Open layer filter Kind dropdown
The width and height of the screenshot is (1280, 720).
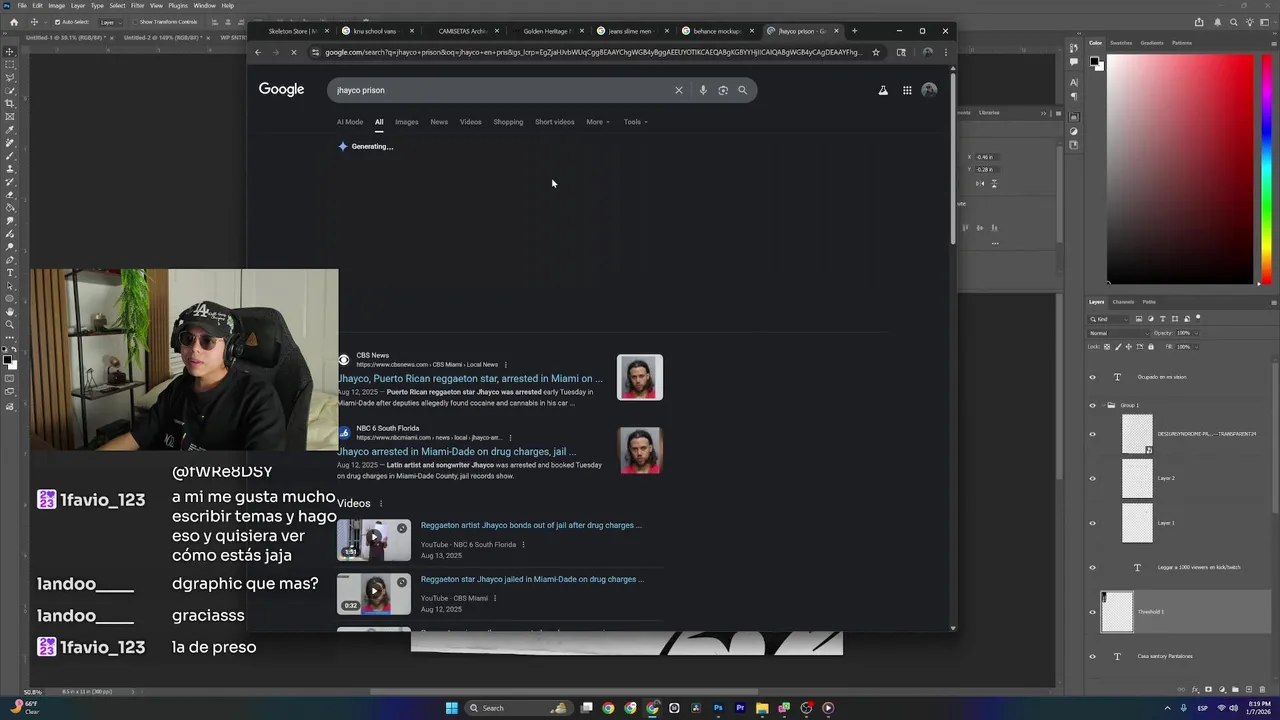pyautogui.click(x=1108, y=319)
